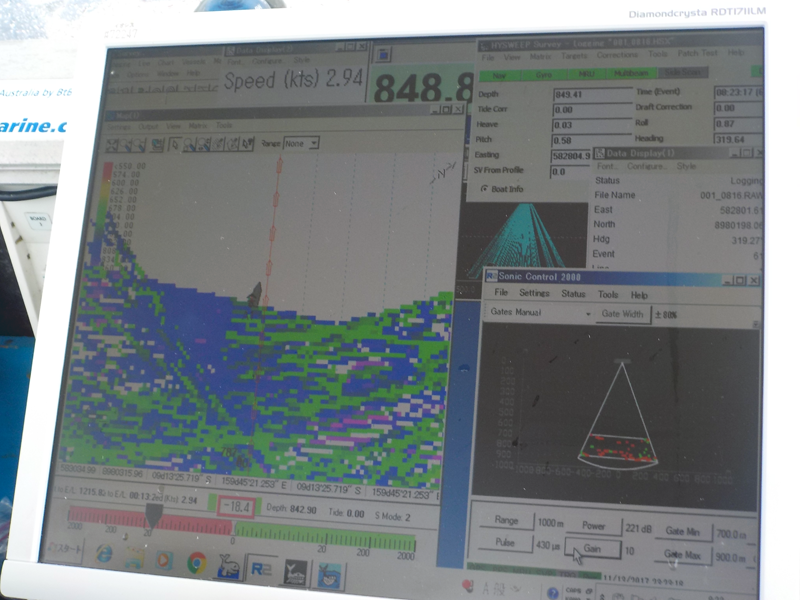Click the sonar wedge display in Sonic Control

[620, 414]
